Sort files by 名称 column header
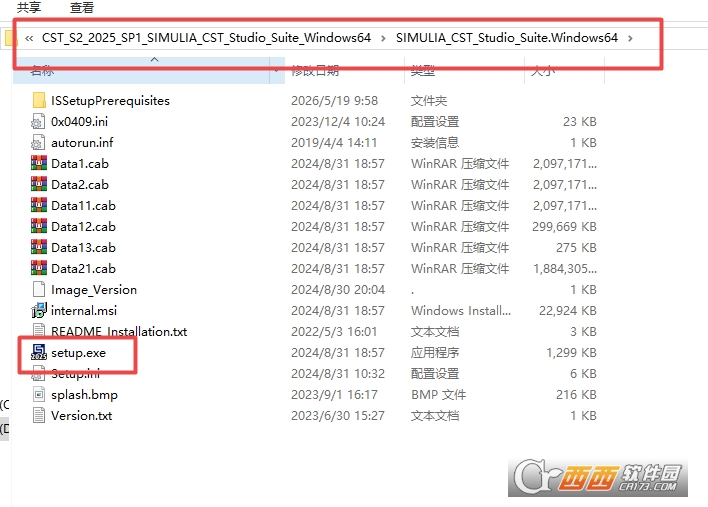Viewport: 708px width, 507px height. [141, 70]
